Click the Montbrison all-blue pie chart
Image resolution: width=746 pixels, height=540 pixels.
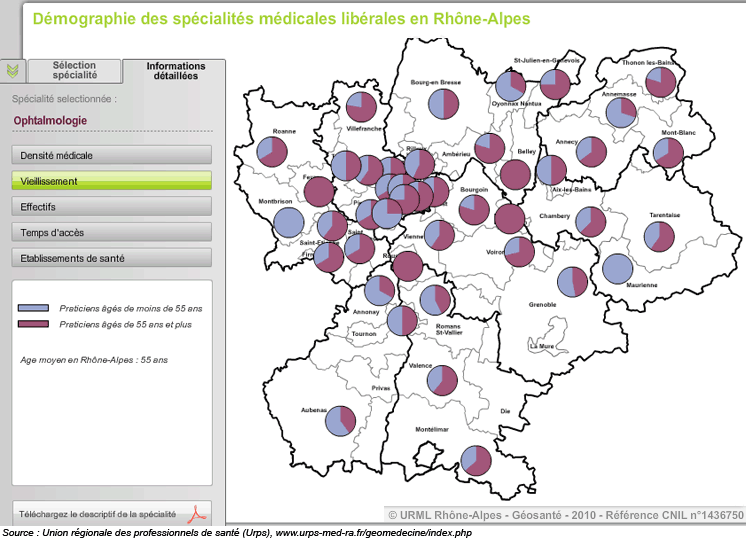[289, 222]
